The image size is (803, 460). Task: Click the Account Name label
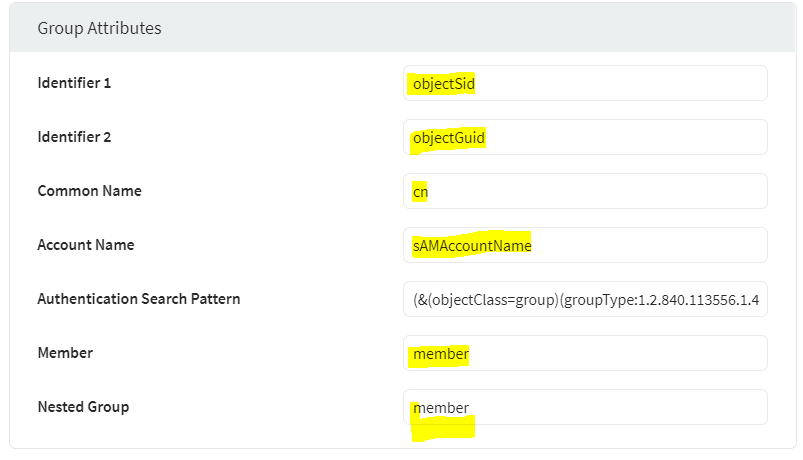point(86,245)
